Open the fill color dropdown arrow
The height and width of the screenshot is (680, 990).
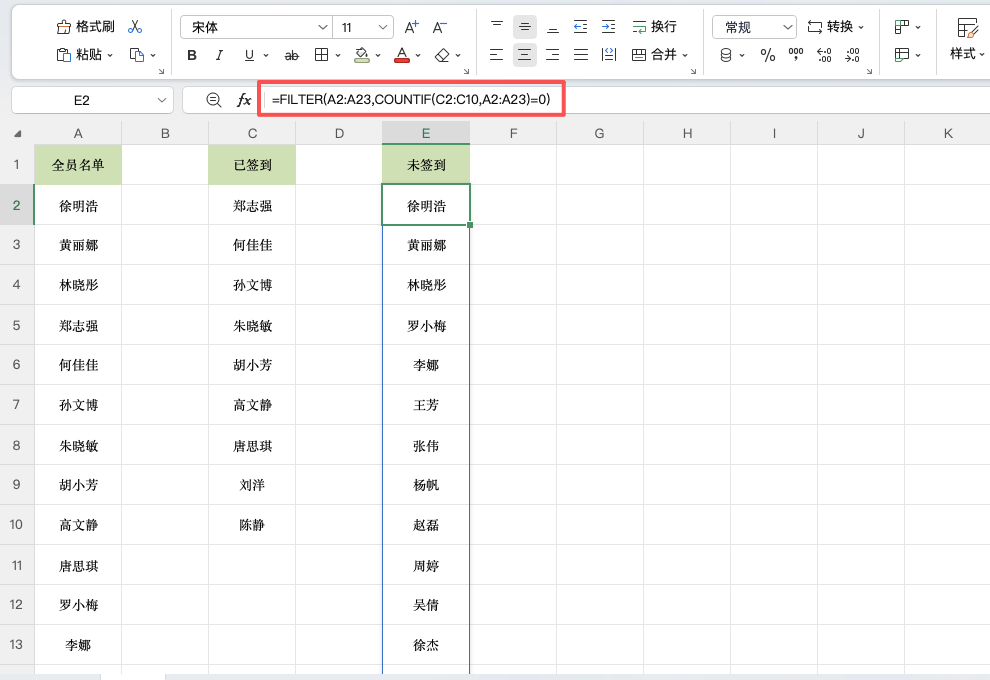coord(378,56)
